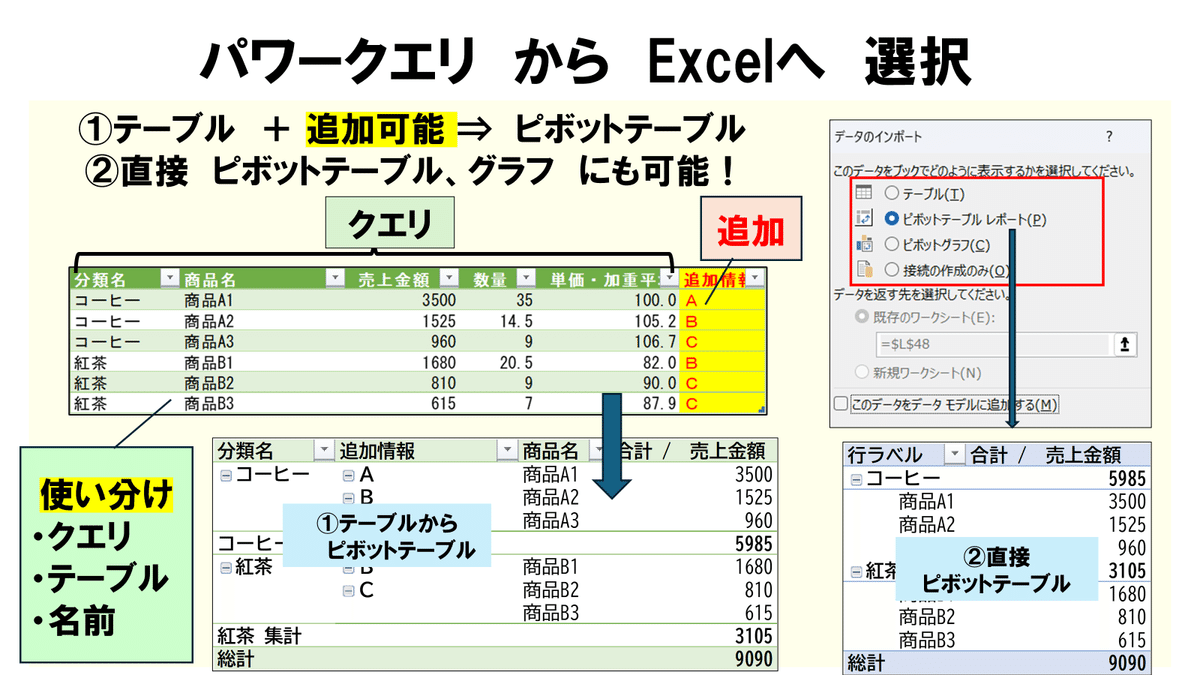Open the 追加情報 filter in the yellow column
This screenshot has height=675, width=1200.
click(x=756, y=279)
